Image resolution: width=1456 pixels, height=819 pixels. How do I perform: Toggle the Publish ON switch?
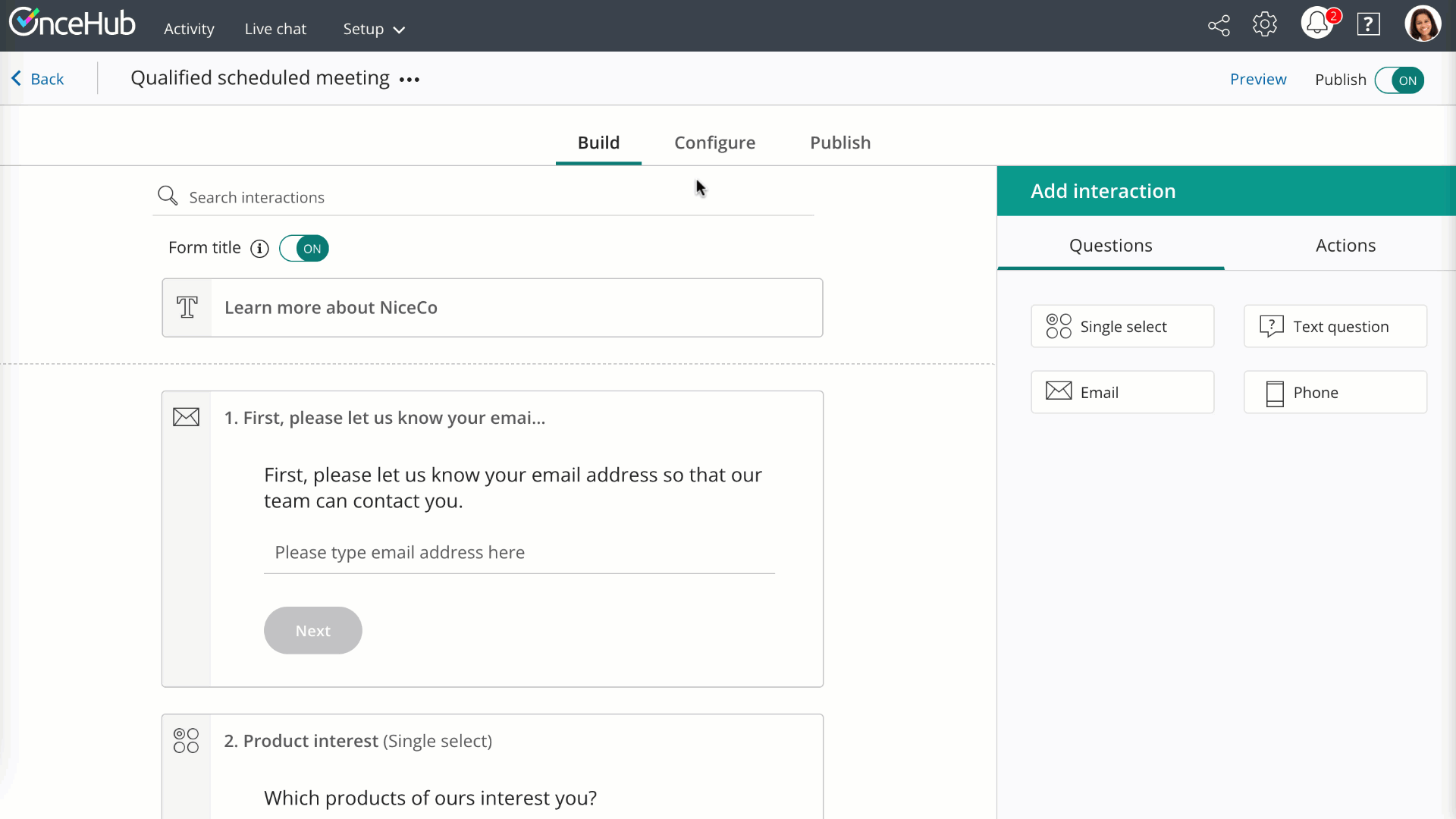tap(1399, 80)
